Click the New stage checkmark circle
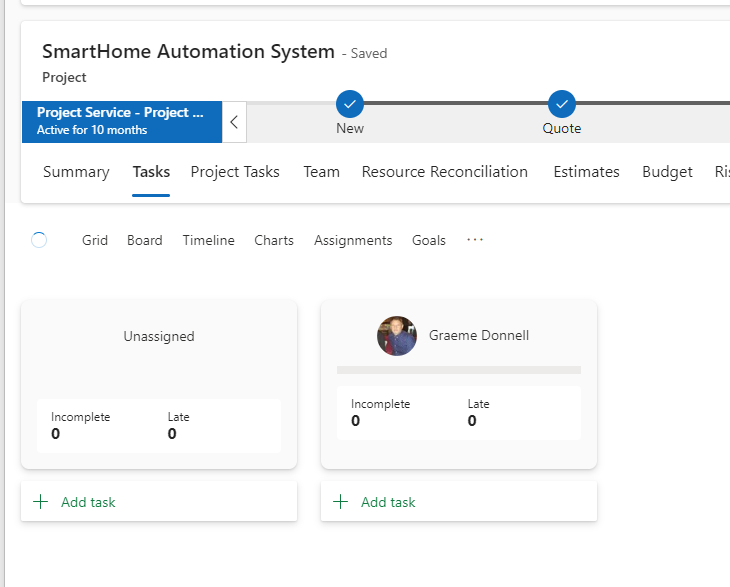This screenshot has height=587, width=730. [x=350, y=103]
